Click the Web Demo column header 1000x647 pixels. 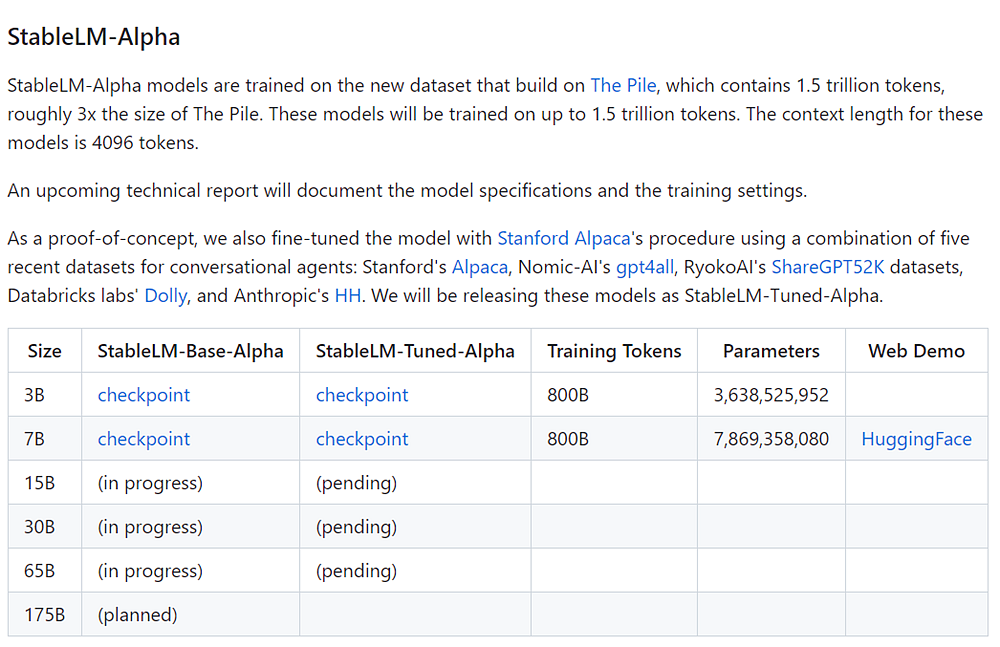pyautogui.click(x=916, y=351)
